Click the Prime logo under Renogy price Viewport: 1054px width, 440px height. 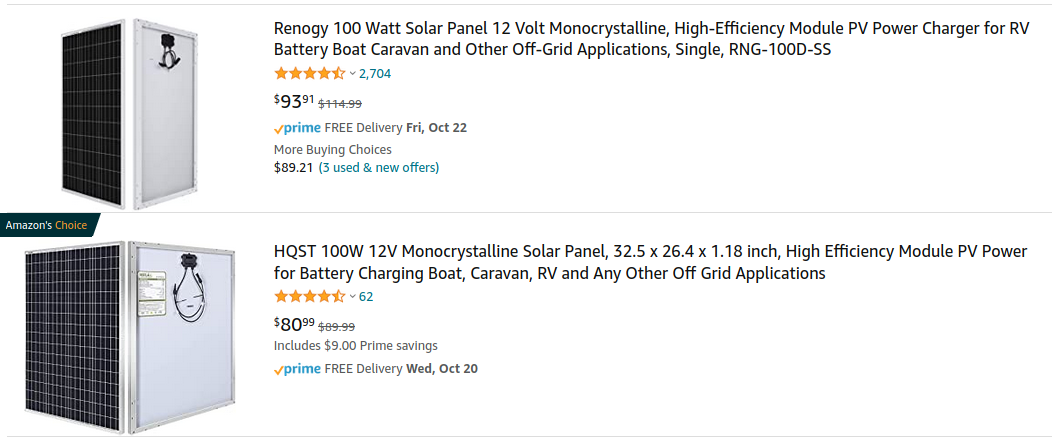297,128
